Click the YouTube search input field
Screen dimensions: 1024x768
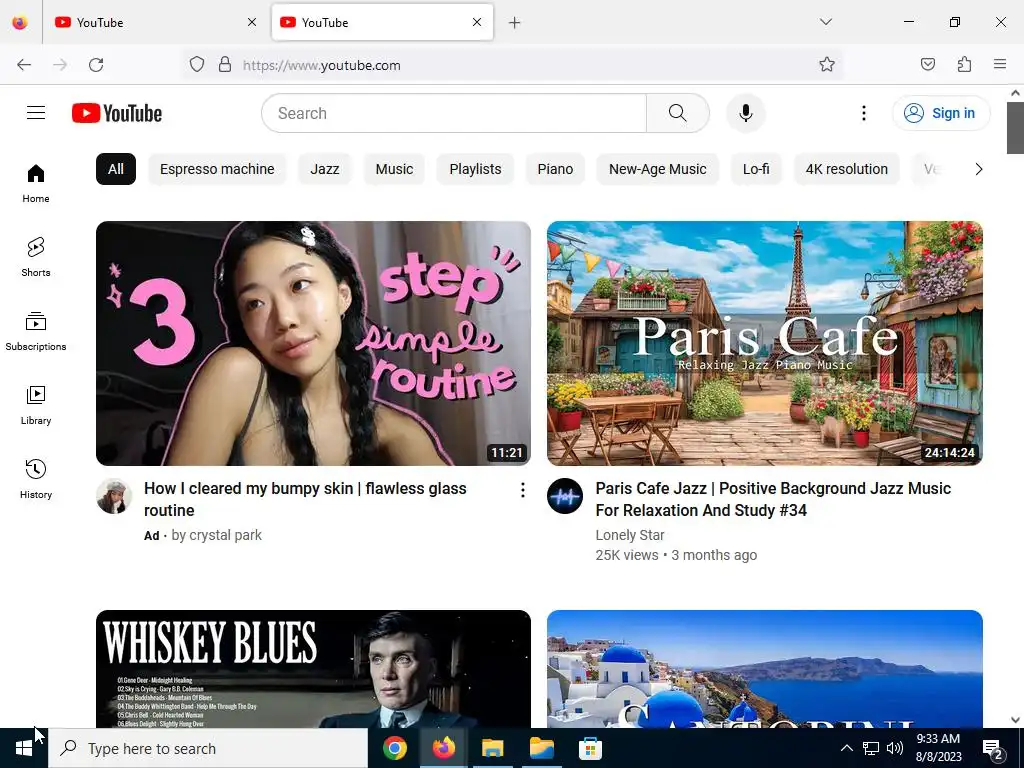tap(454, 113)
